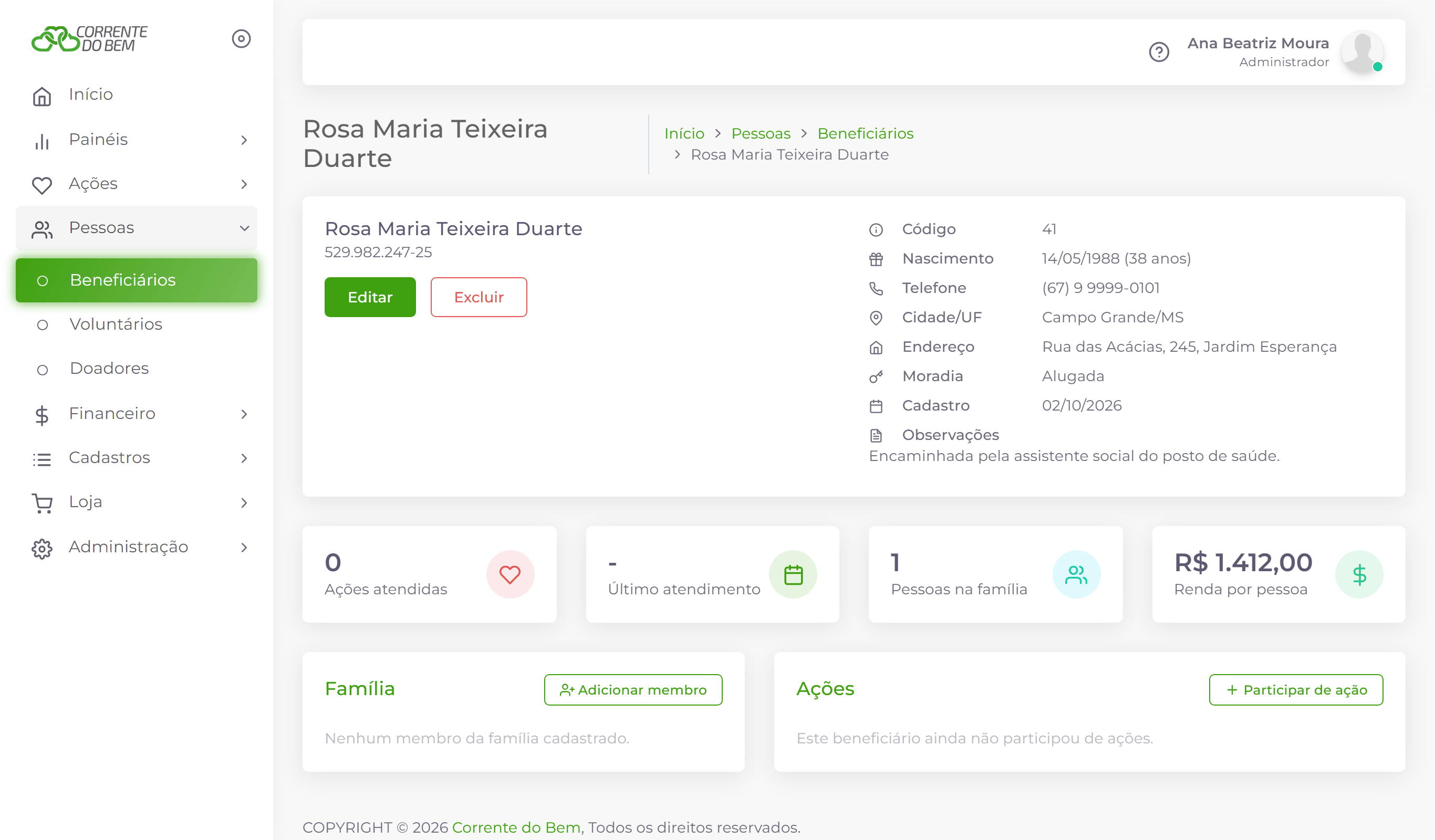Expand the Financeiro sidebar menu
1435x840 pixels.
(137, 414)
